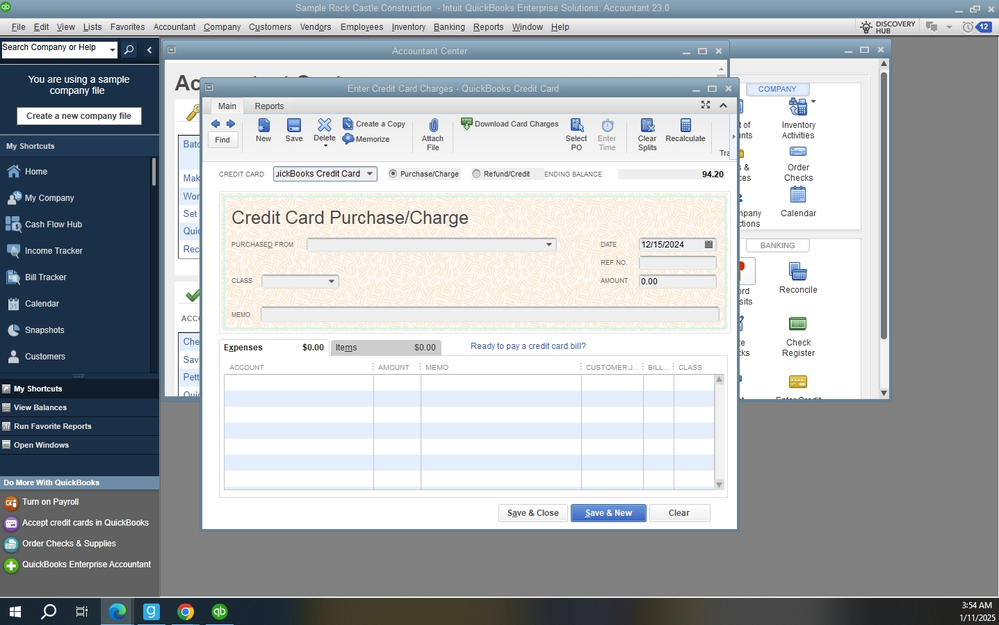
Task: Open reminders alarm clock icon
Action: click(x=968, y=27)
